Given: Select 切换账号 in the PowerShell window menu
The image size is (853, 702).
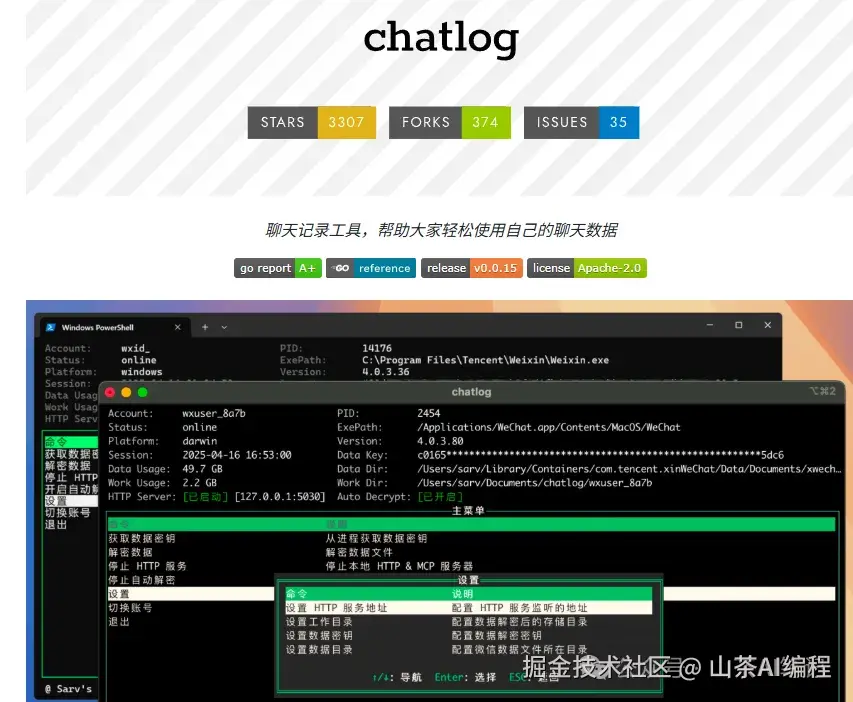Looking at the screenshot, I should tap(67, 513).
